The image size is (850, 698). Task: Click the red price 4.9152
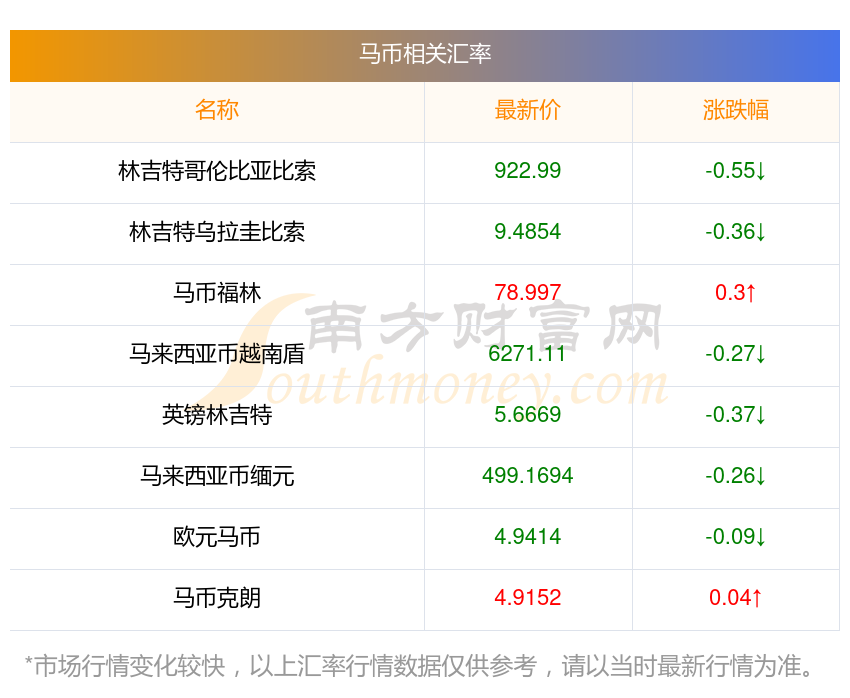pyautogui.click(x=527, y=598)
